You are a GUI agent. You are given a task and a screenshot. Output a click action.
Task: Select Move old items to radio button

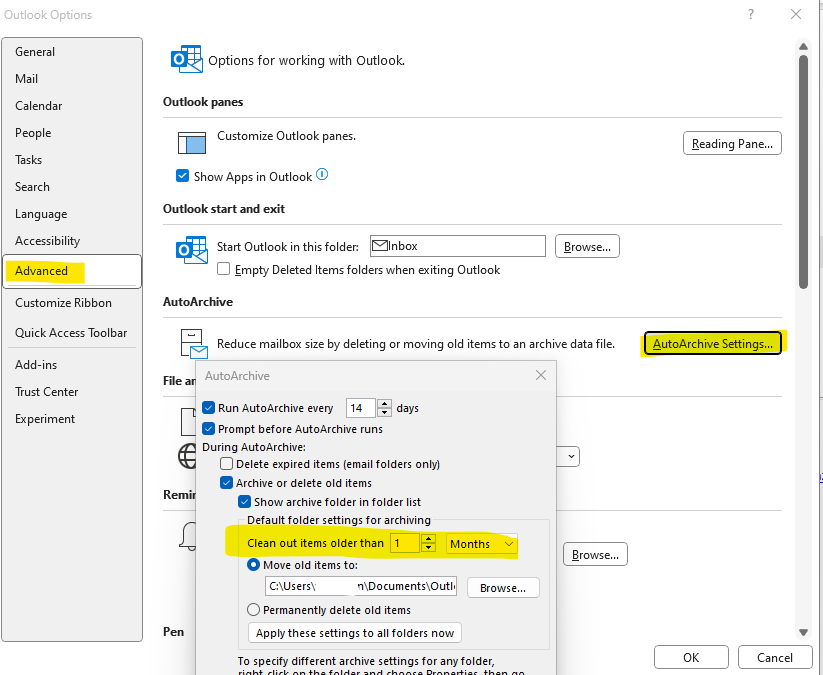click(x=254, y=565)
